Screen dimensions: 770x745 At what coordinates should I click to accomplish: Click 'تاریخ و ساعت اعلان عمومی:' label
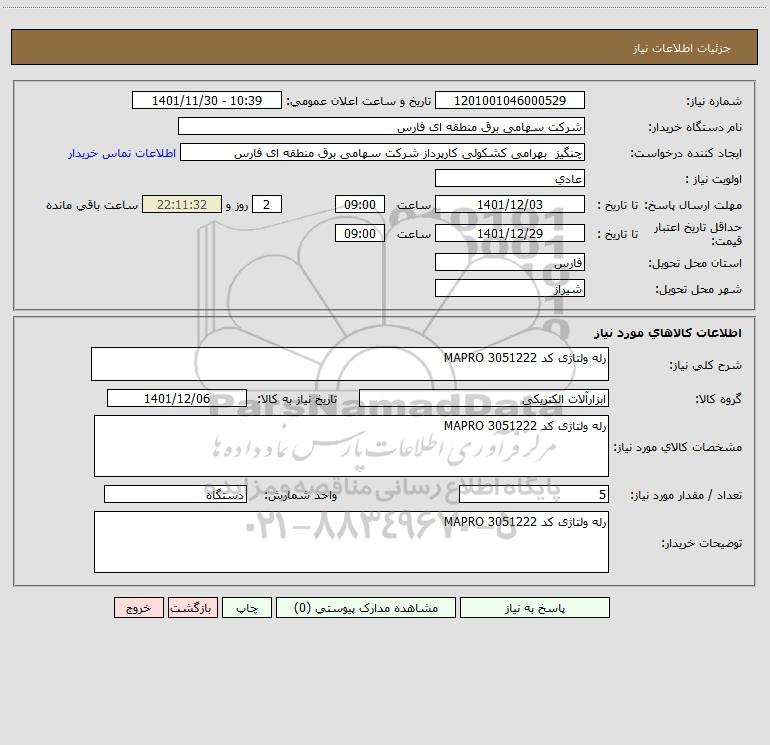pyautogui.click(x=359, y=102)
